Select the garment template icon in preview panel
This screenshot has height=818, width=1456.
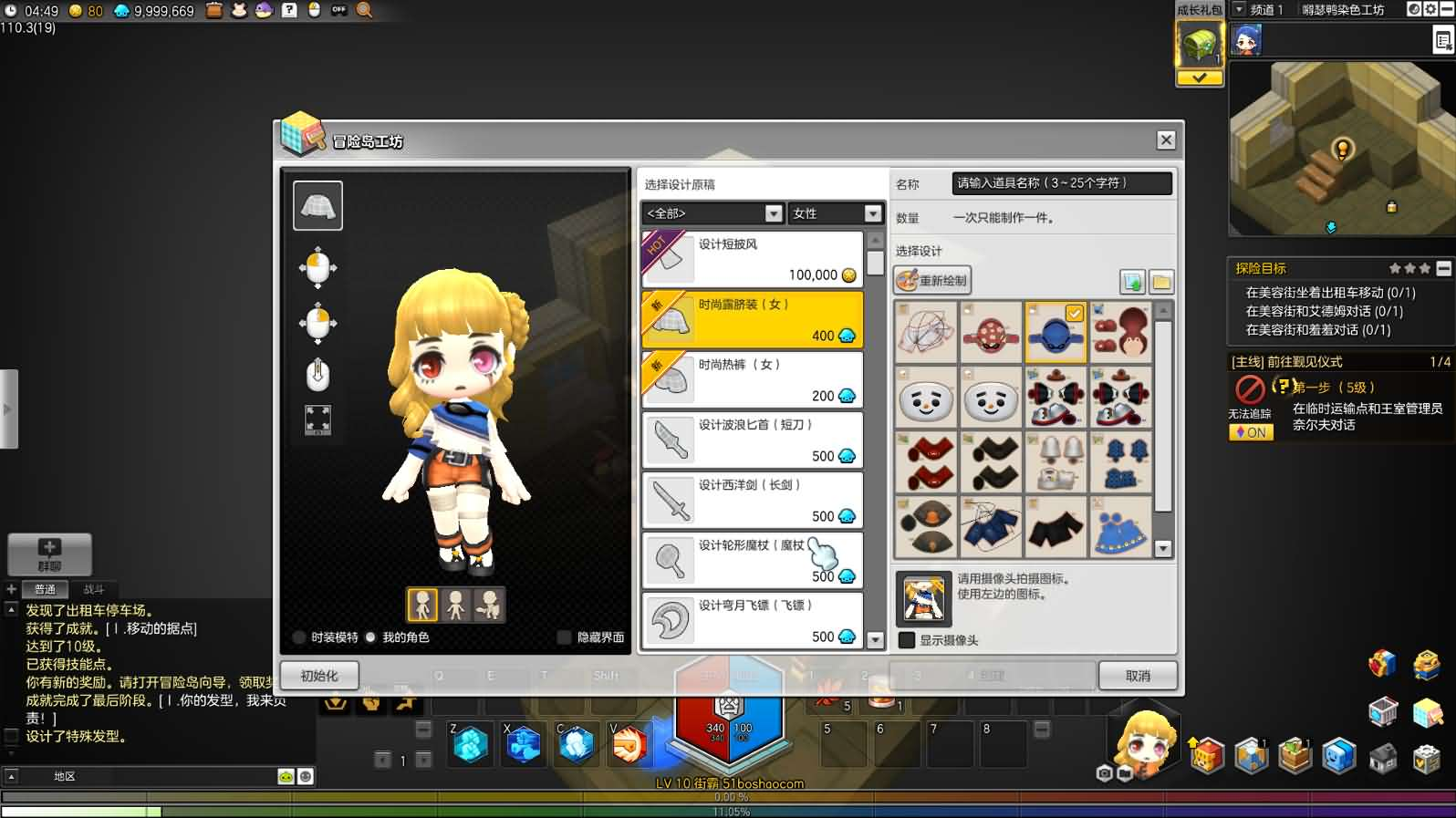[317, 205]
